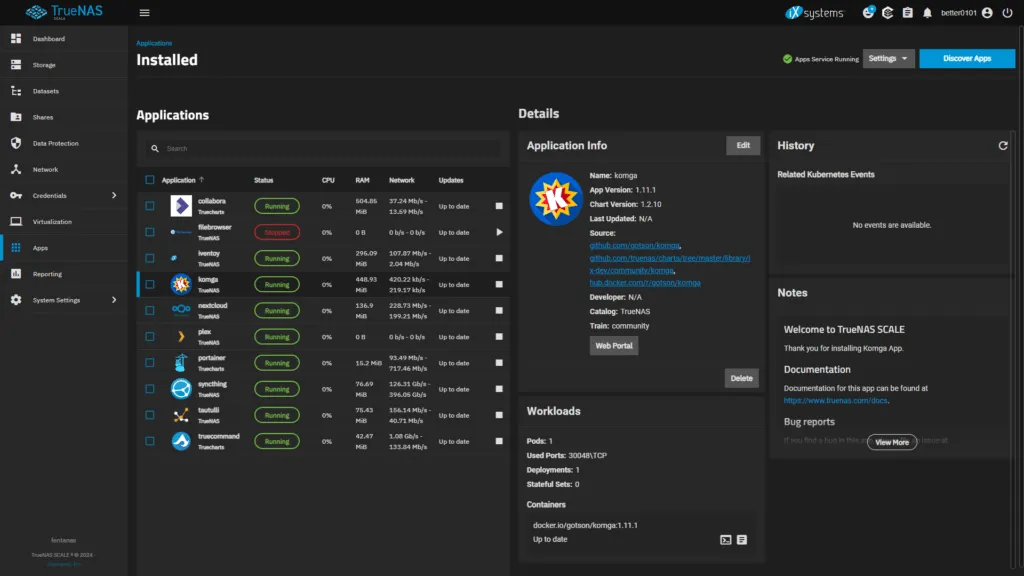
Task: Click inside the application search field
Action: coord(322,148)
